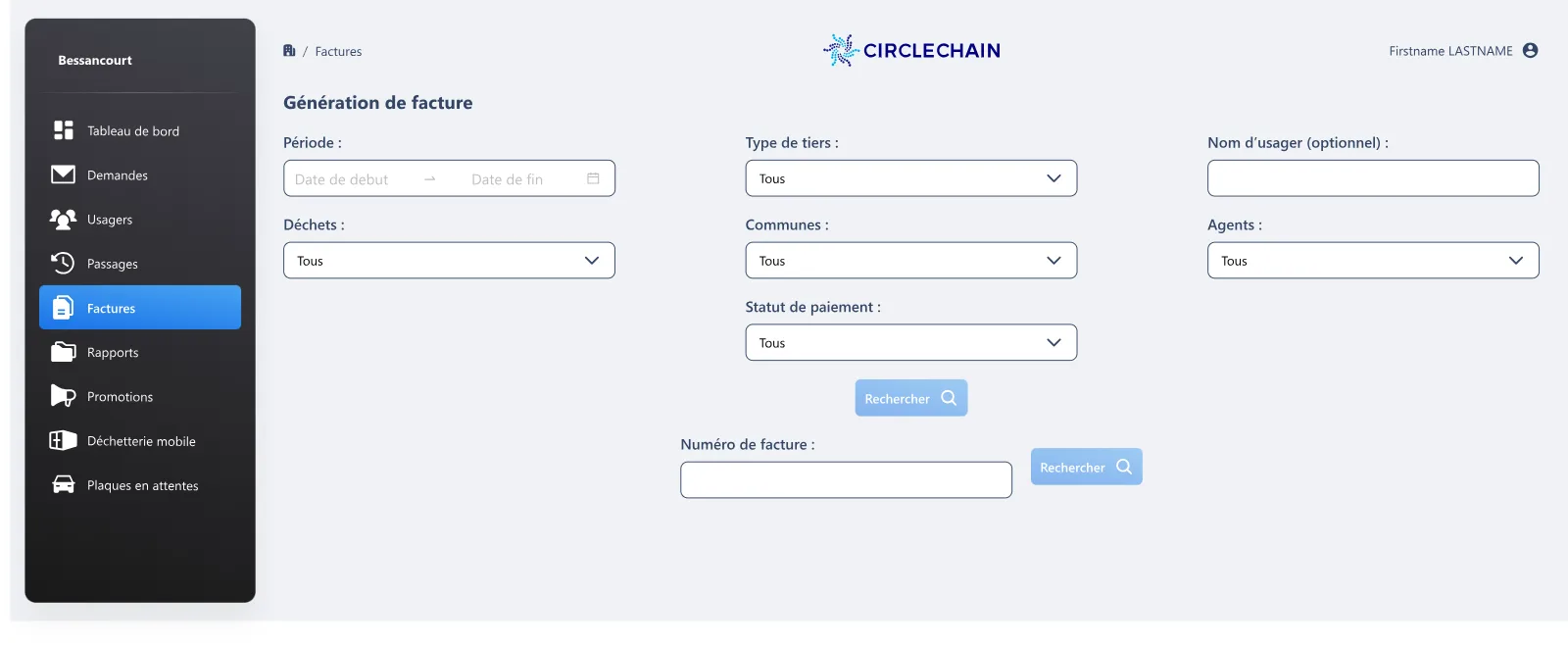Go to the Factures sidebar menu item
1568x646 pixels.
(140, 308)
